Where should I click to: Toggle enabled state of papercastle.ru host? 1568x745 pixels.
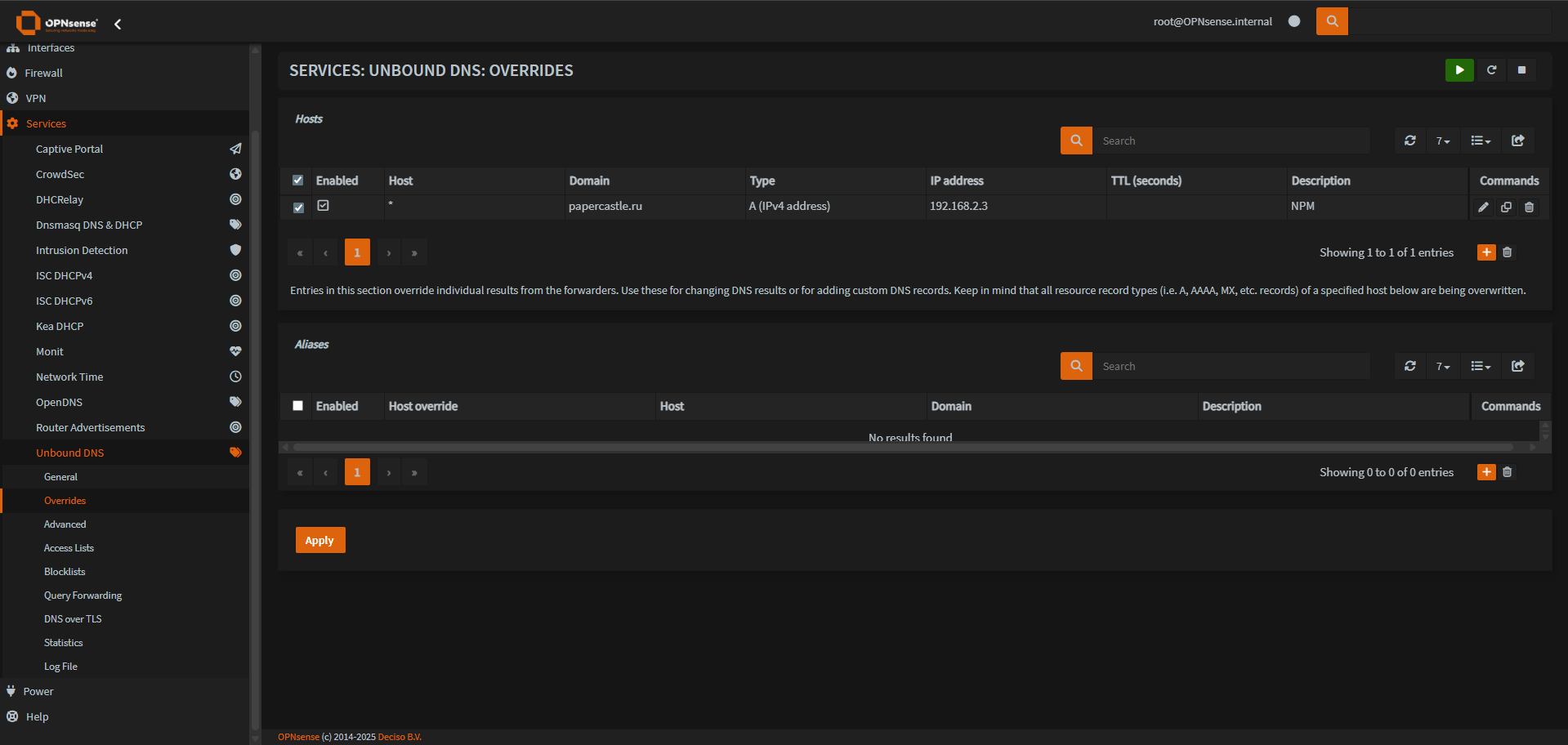pos(323,206)
